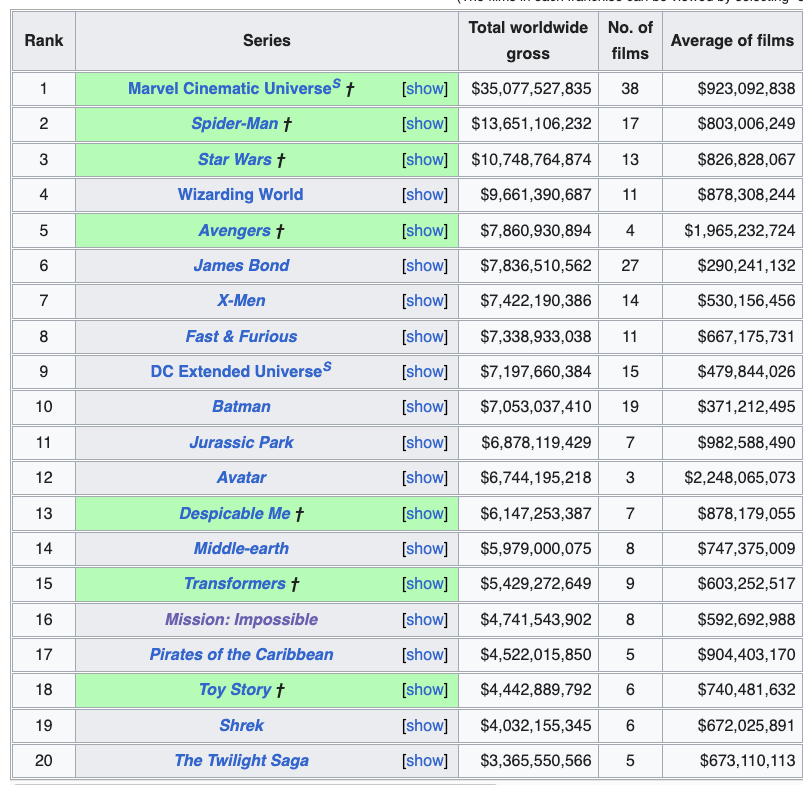Expand the Wizarding World row
This screenshot has height=785, width=811.
tap(425, 194)
